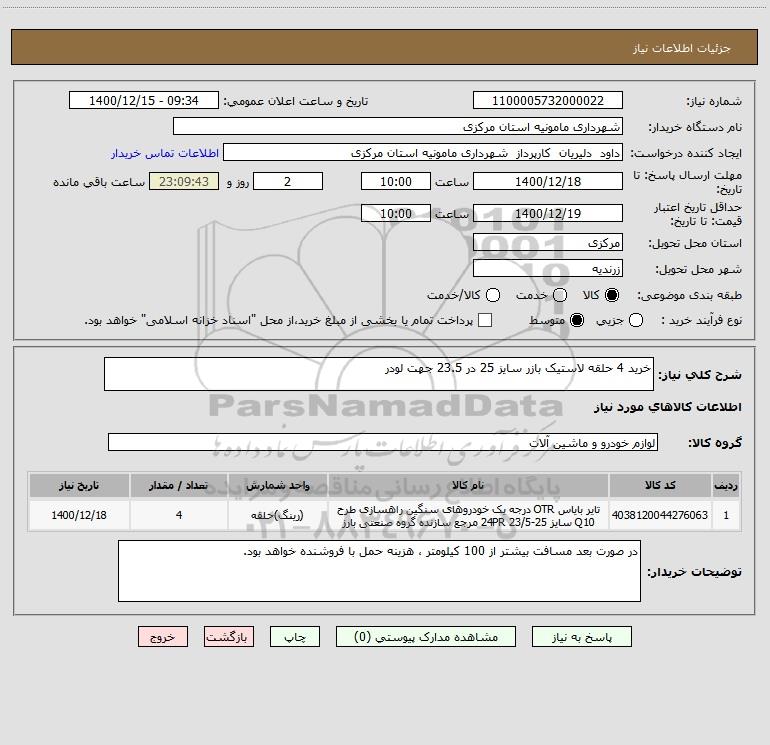
Task: Select the خدمت radio button
Action: pos(560,295)
